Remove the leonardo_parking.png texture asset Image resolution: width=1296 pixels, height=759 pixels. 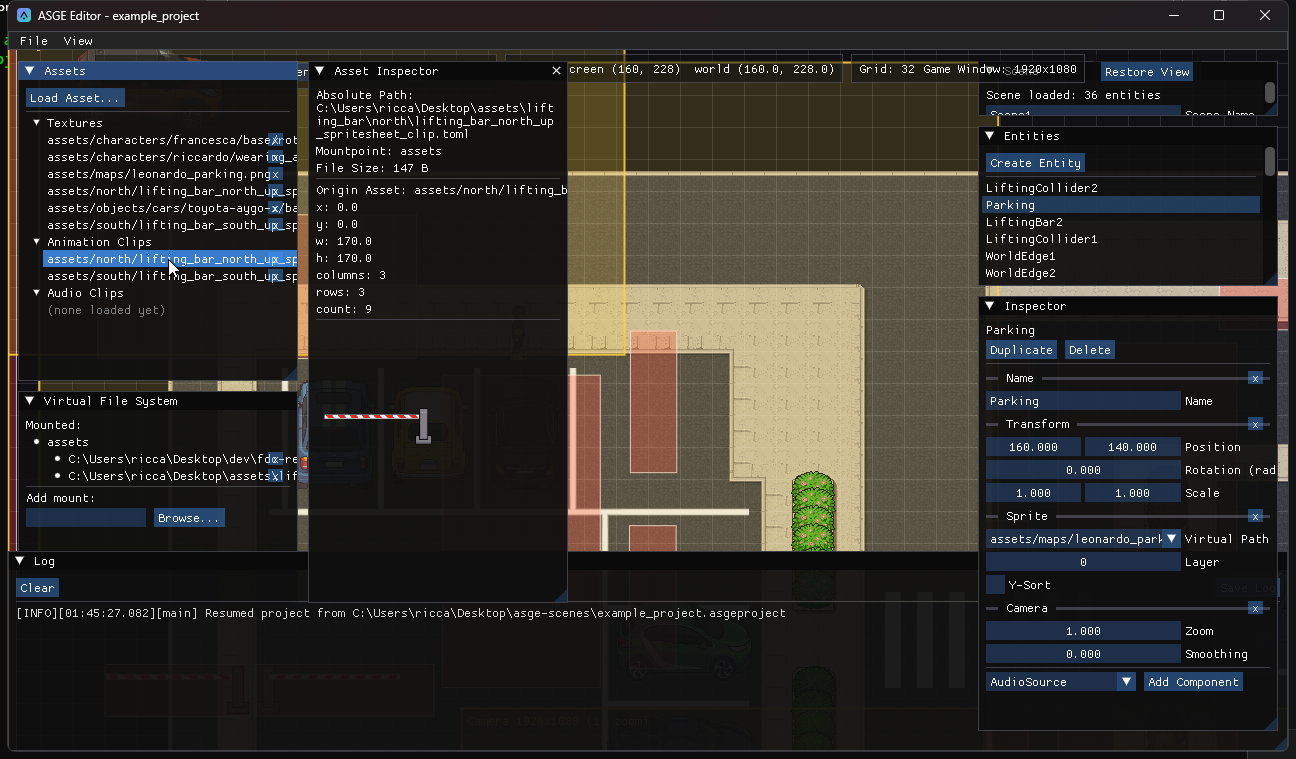(x=275, y=174)
